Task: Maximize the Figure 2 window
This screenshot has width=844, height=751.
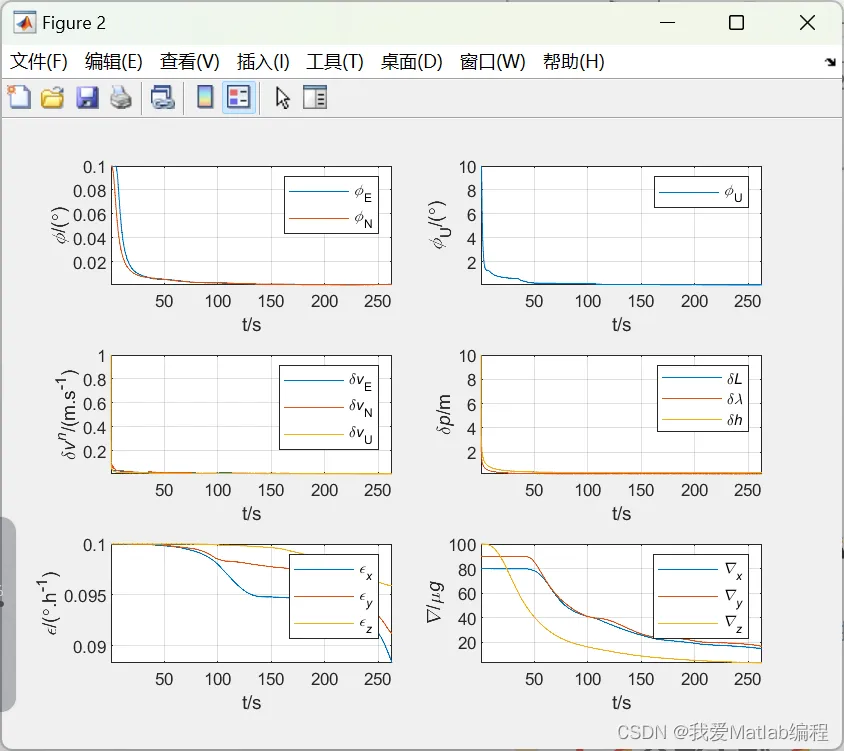Action: point(736,23)
